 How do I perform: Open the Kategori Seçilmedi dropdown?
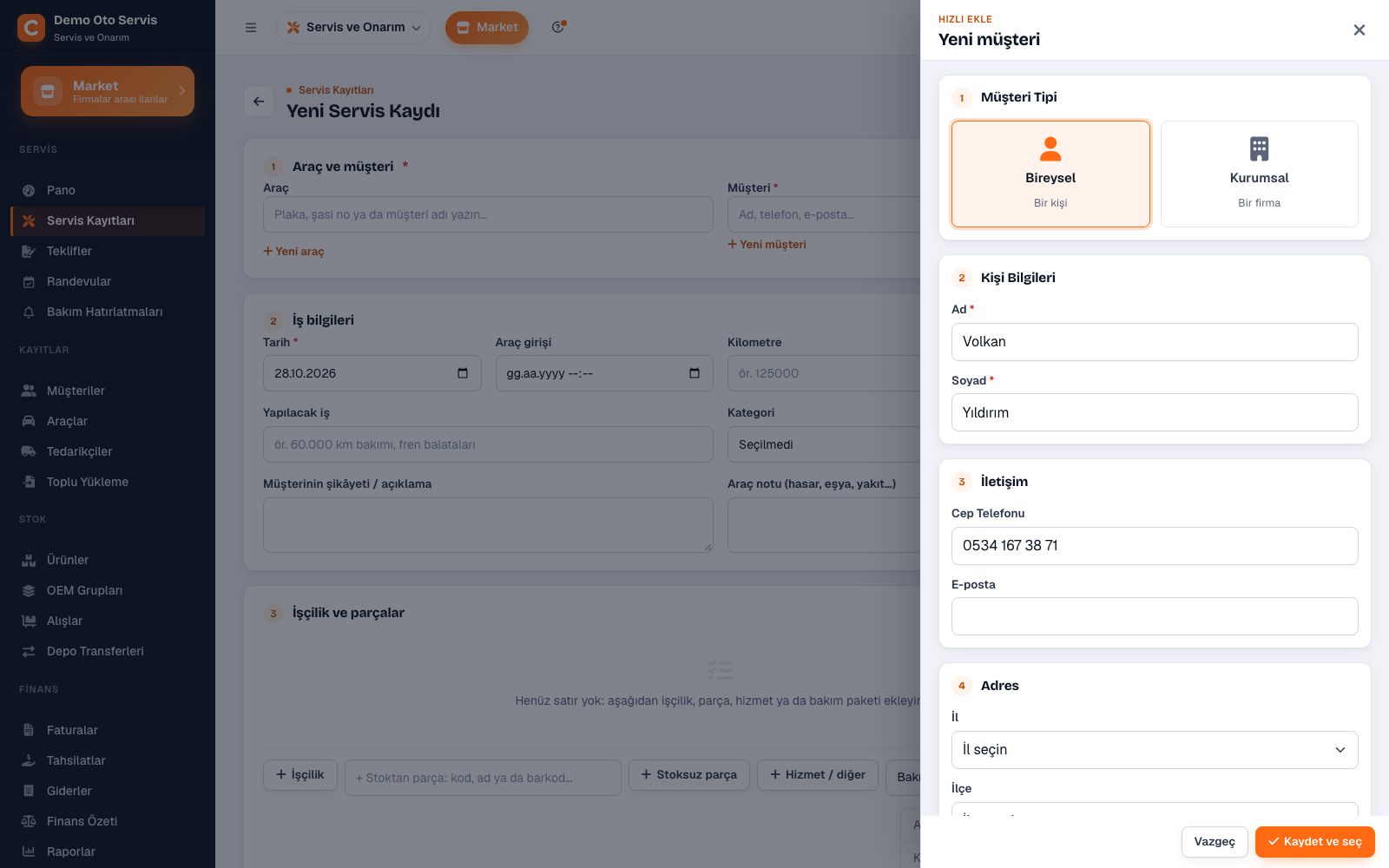tap(824, 444)
